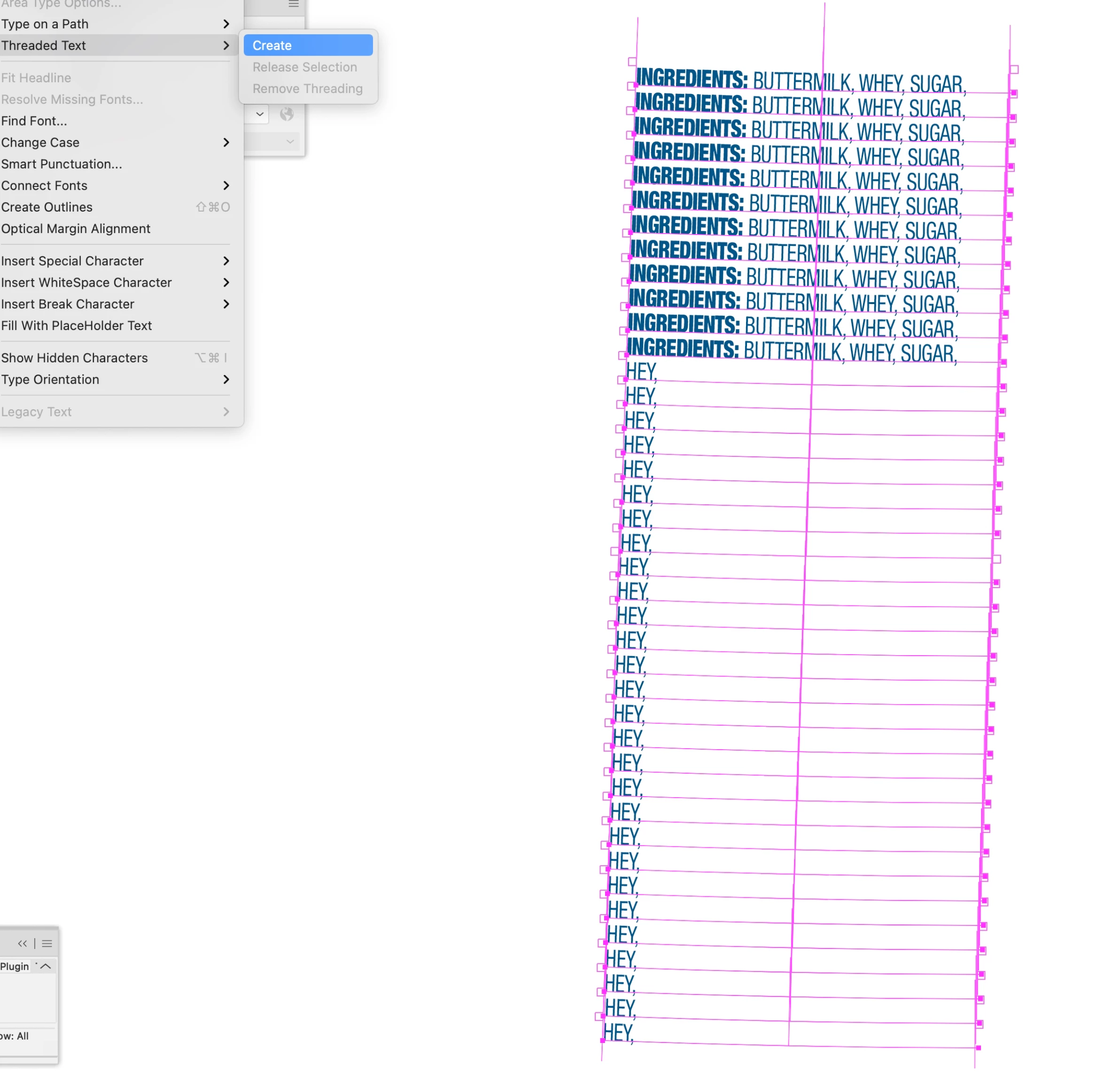Open the Find Font dialog
This screenshot has height=1089, width=1120.
(x=34, y=121)
